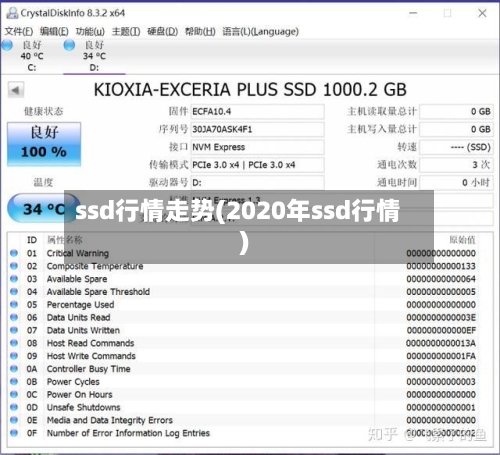Image resolution: width=500 pixels, height=455 pixels.
Task: Click status dot for 0A Controller Busy Time
Action: point(14,369)
